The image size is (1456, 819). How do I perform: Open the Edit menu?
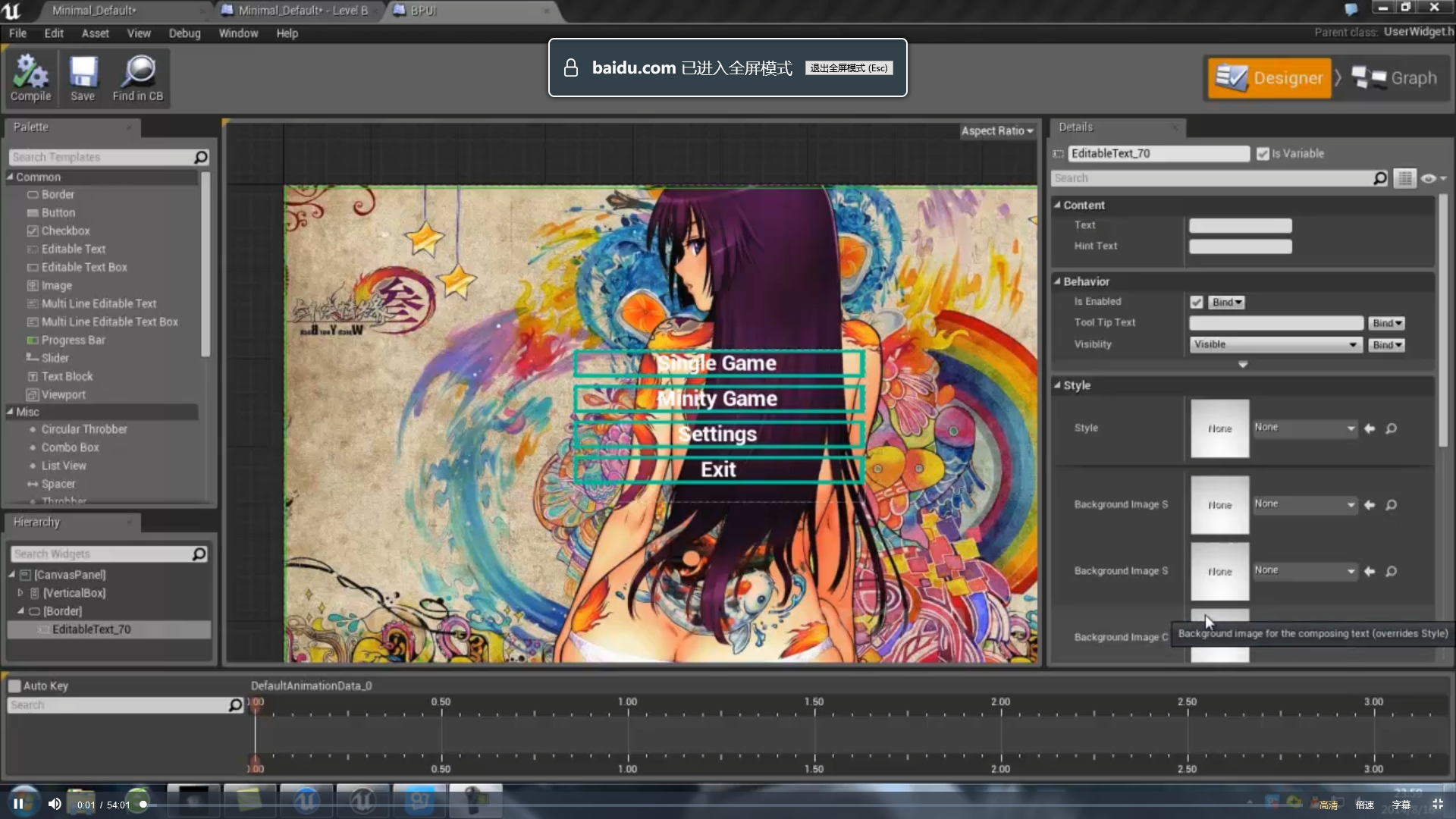tap(54, 33)
